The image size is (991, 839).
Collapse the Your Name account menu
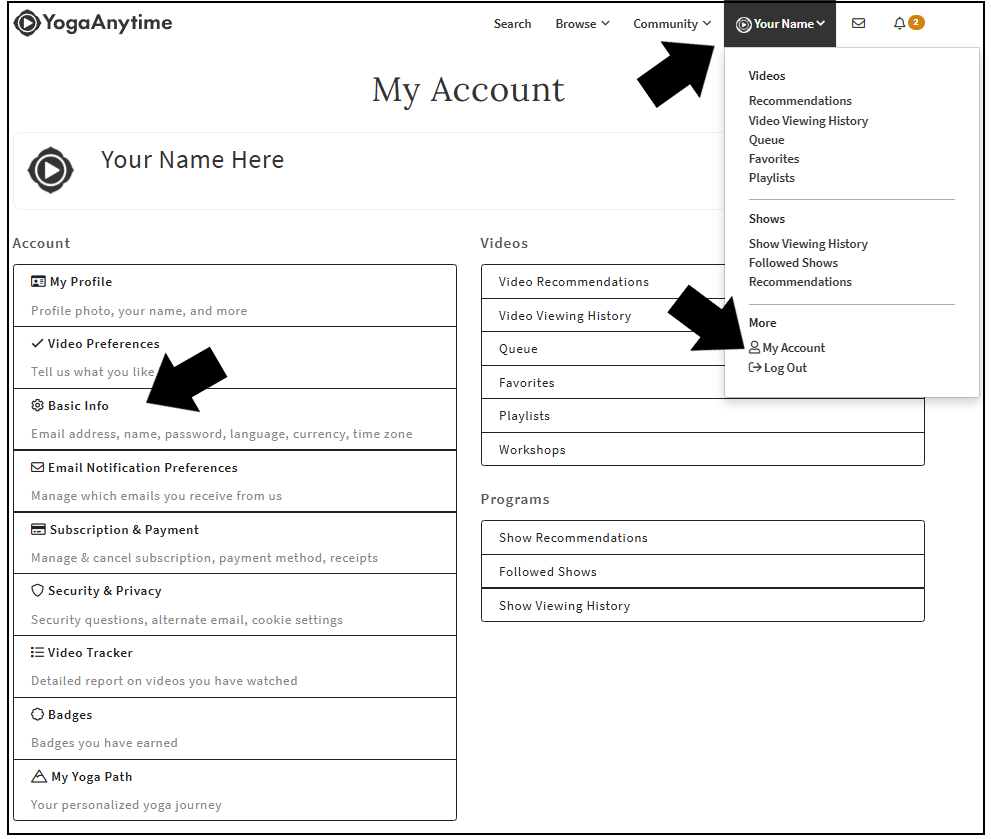(780, 24)
